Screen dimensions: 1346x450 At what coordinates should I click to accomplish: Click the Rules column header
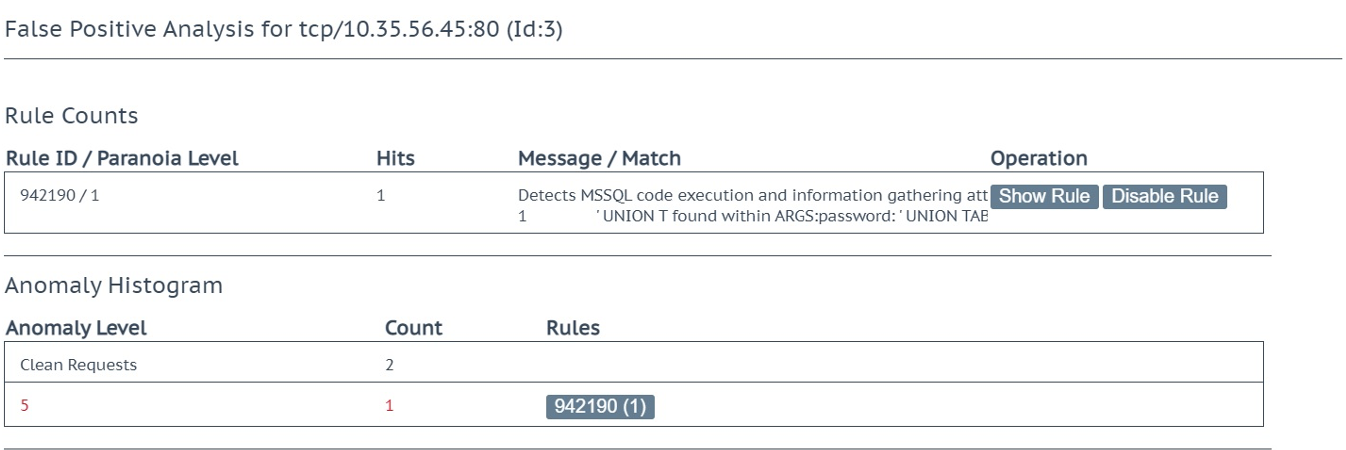[573, 328]
